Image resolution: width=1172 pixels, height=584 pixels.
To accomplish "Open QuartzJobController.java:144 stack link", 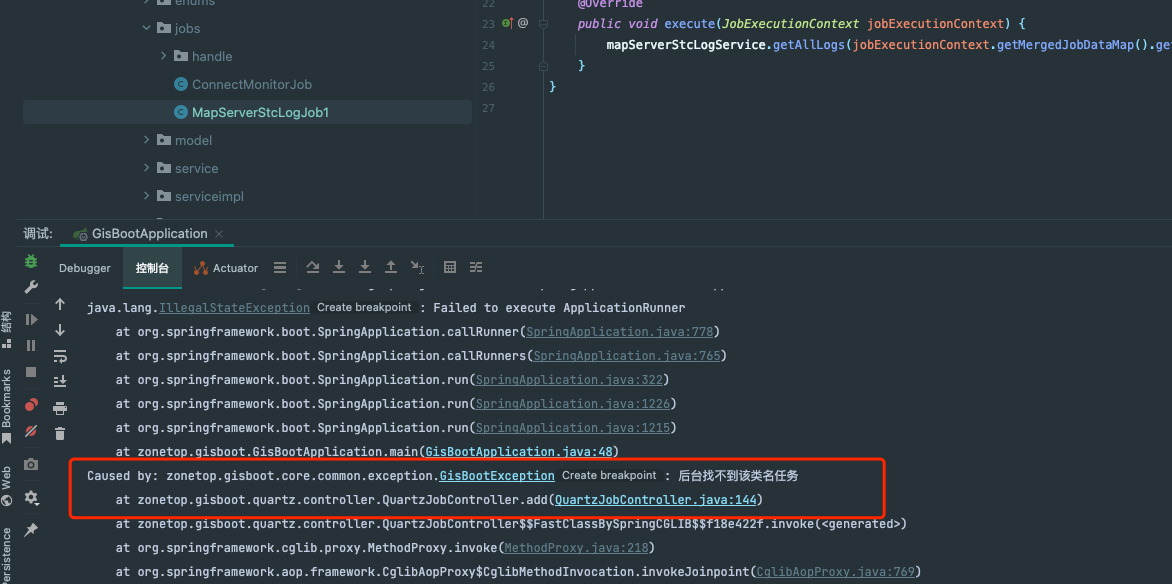I will pos(657,500).
